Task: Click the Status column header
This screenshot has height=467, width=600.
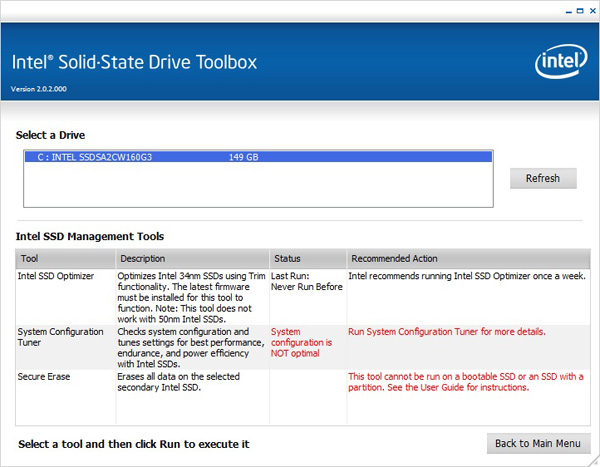Action: click(308, 258)
